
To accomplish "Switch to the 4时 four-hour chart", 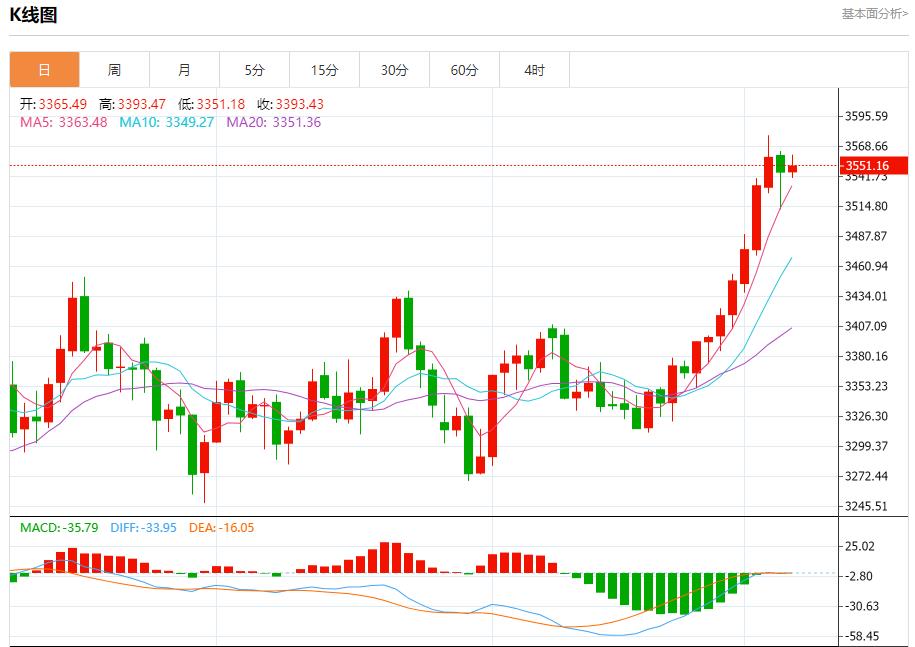I will (534, 69).
